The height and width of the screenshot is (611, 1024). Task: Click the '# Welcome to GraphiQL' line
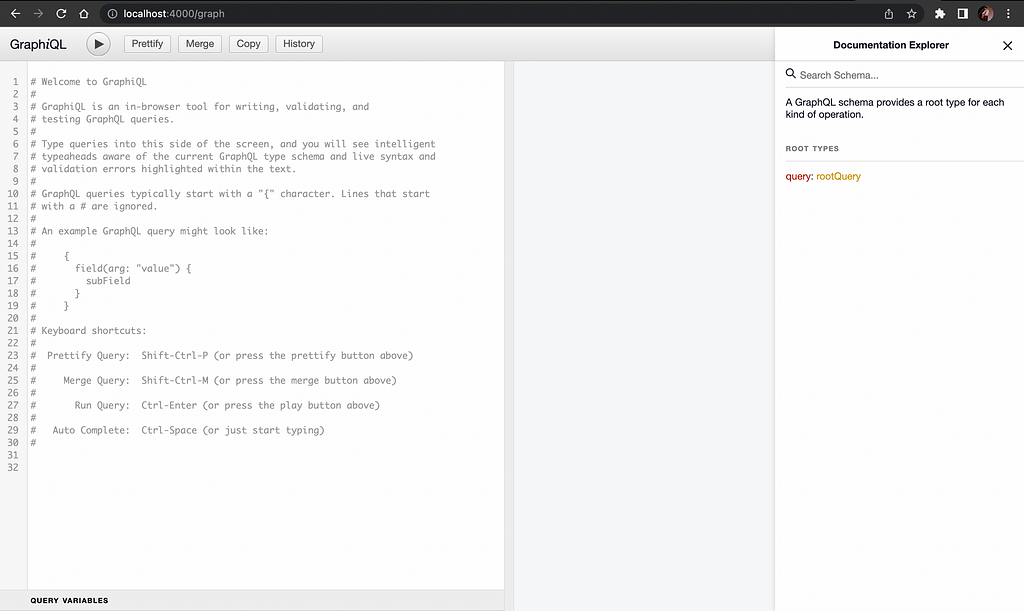click(88, 82)
